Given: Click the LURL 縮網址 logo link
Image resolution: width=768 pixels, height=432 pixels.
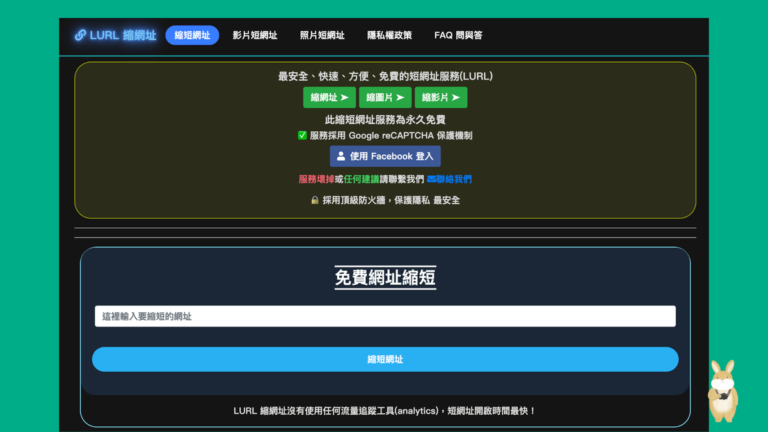Looking at the screenshot, I should (x=115, y=35).
